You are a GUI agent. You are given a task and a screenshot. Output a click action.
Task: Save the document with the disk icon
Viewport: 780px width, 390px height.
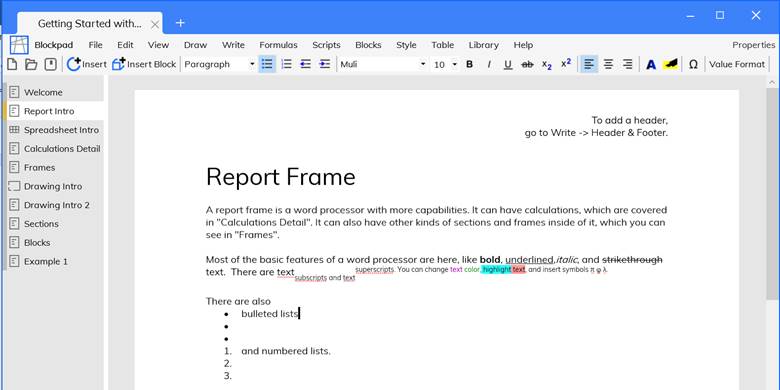[x=50, y=64]
